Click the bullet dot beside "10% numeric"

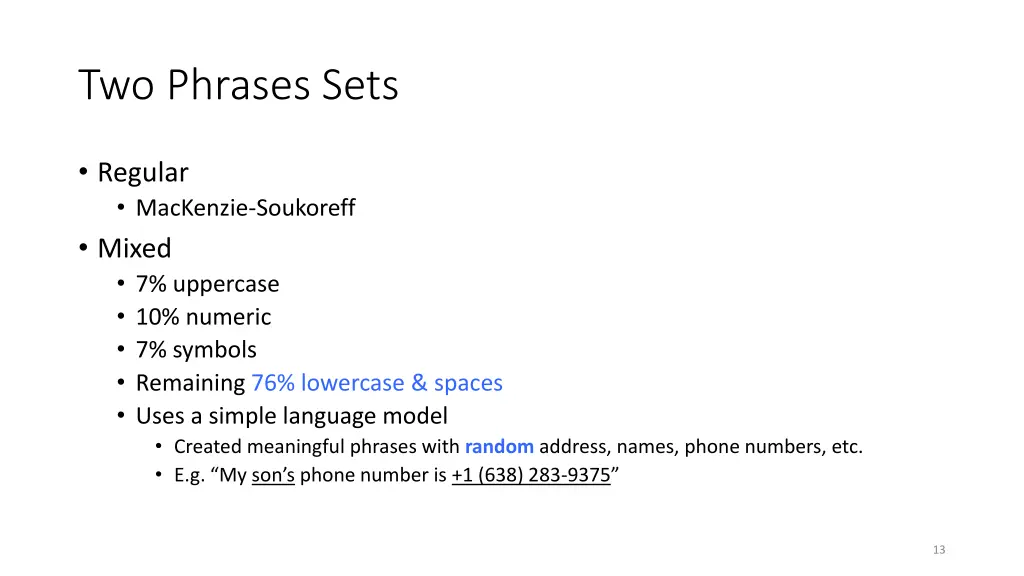click(121, 316)
